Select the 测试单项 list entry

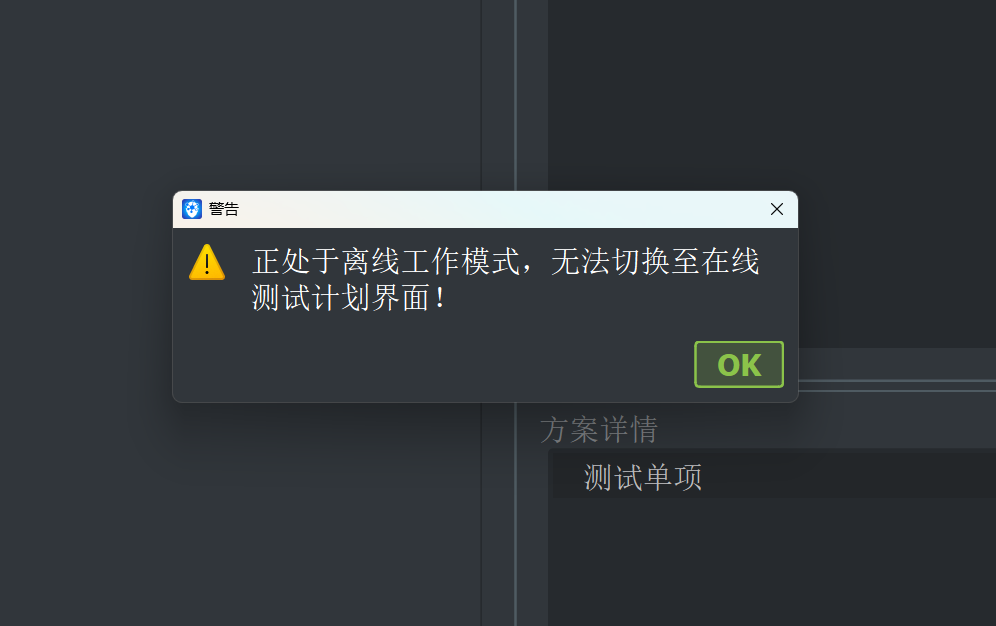point(643,477)
